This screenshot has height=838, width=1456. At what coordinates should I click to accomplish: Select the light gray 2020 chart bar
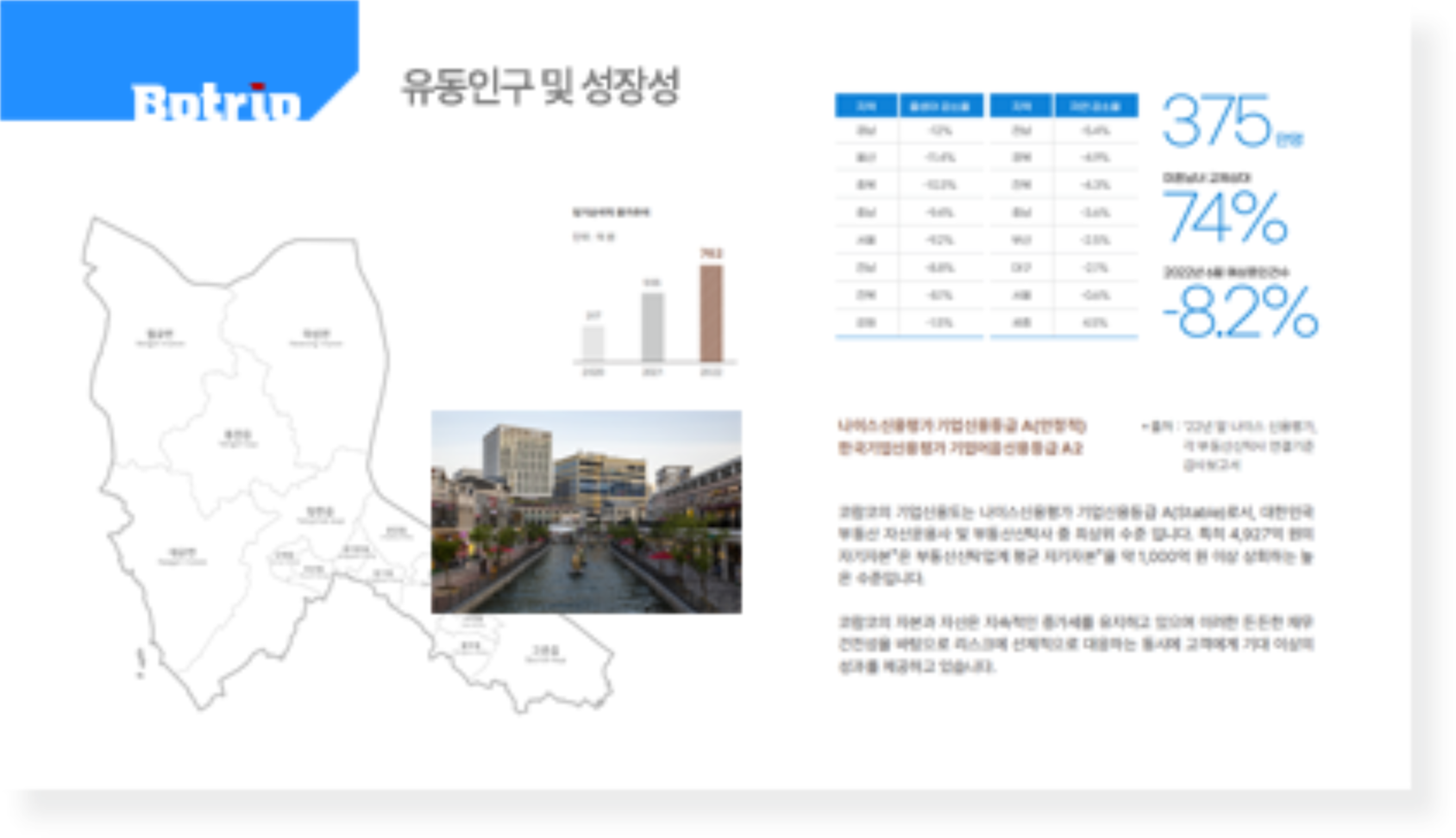click(593, 343)
